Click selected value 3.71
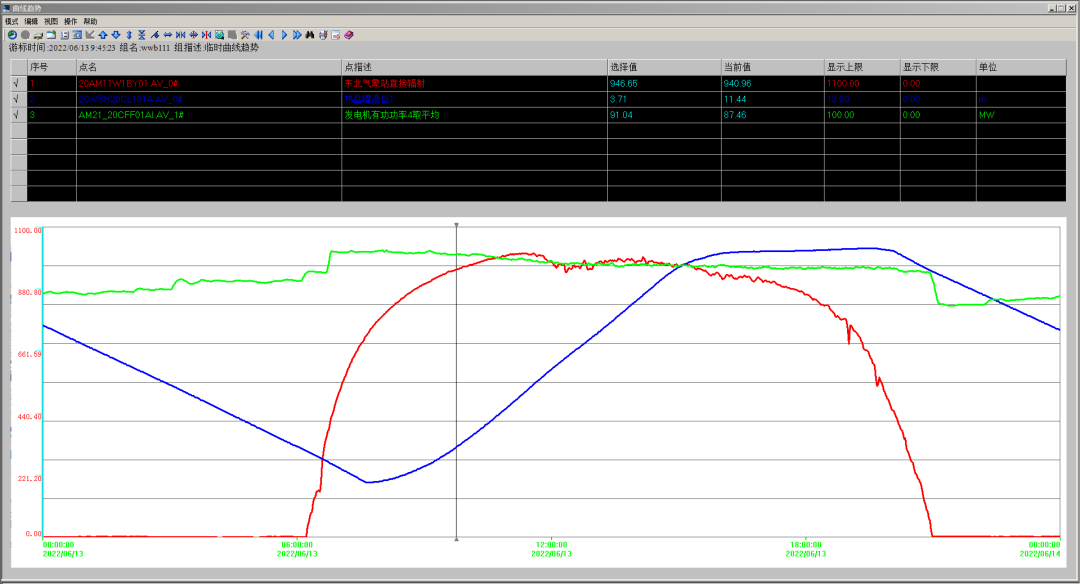 pyautogui.click(x=618, y=99)
